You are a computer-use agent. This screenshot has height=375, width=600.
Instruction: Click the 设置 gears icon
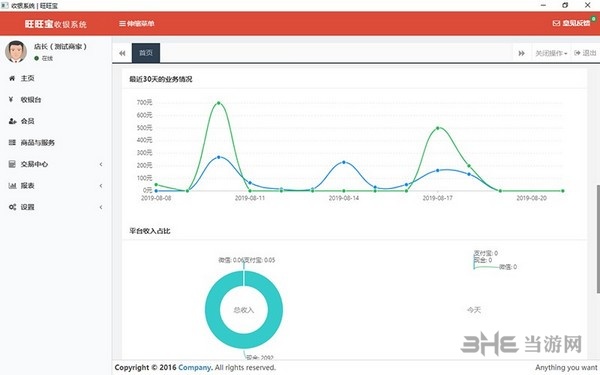[x=12, y=207]
